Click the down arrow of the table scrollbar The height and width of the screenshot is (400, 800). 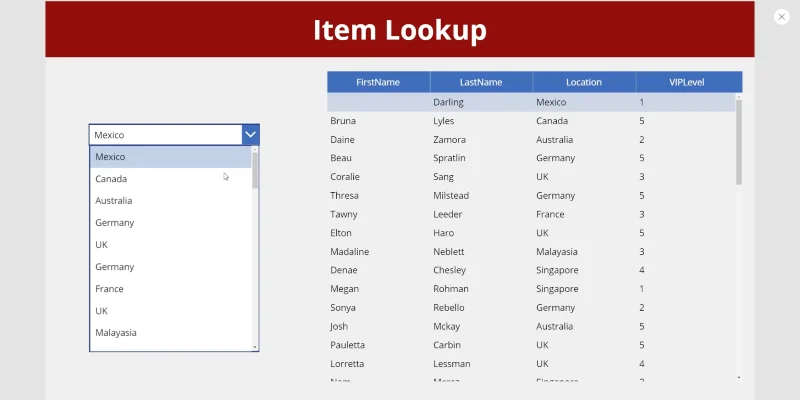tap(739, 378)
